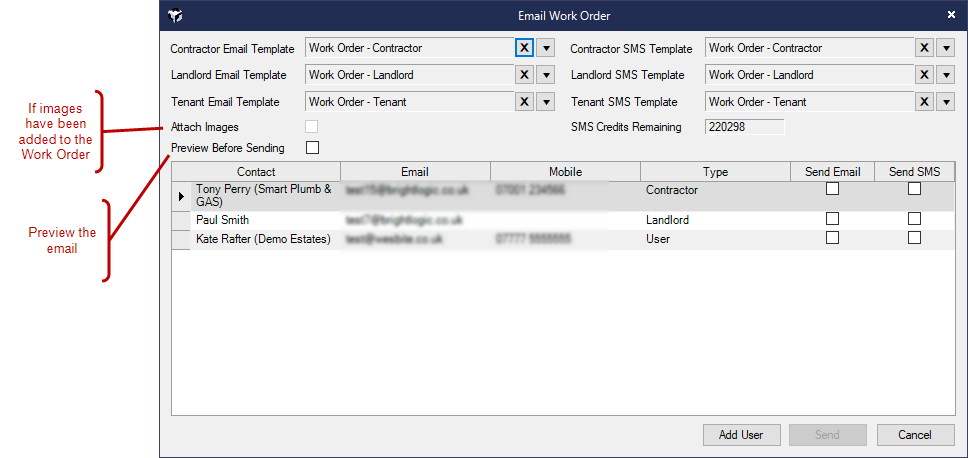Clear the Tenant Email Template selection
Screen dimensions: 968x458
[524, 102]
